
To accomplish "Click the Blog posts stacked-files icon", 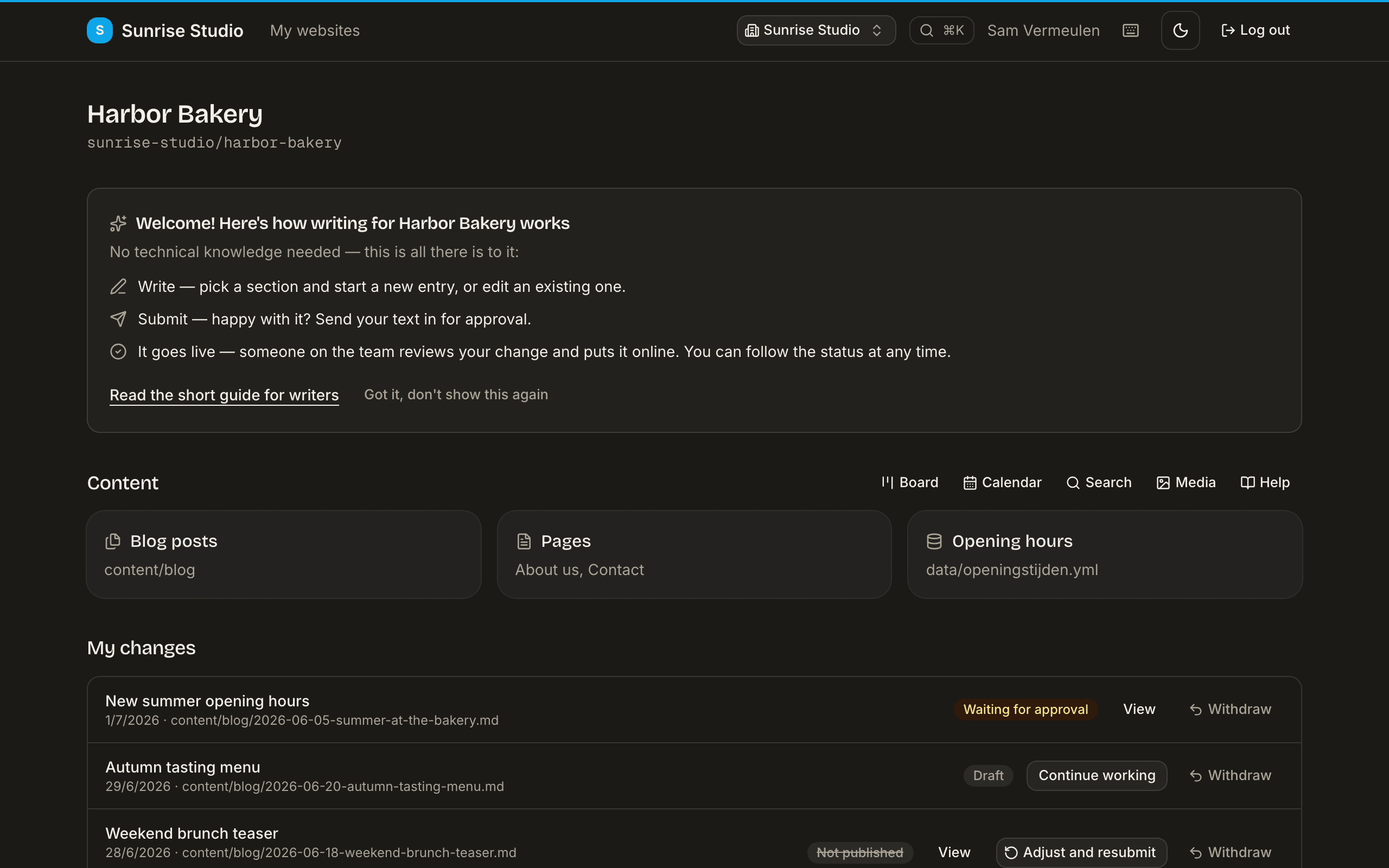I will 113,541.
